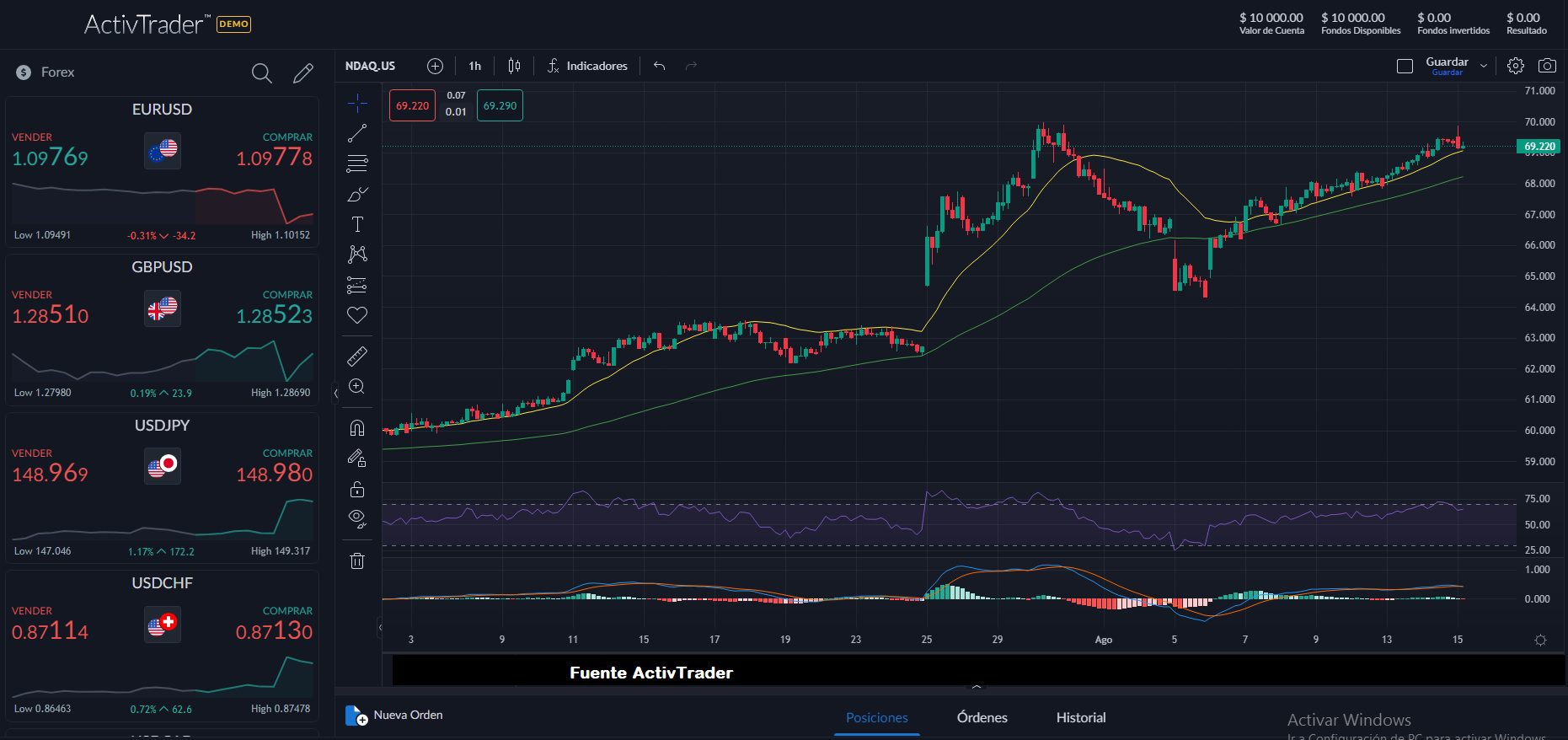
Task: Select the text annotation tool
Action: click(x=357, y=224)
